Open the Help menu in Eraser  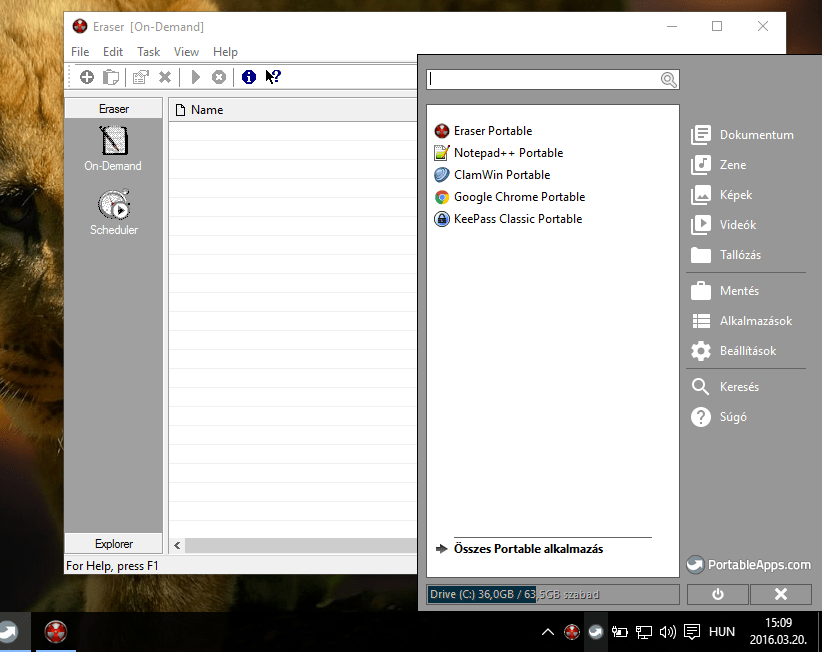[x=225, y=52]
